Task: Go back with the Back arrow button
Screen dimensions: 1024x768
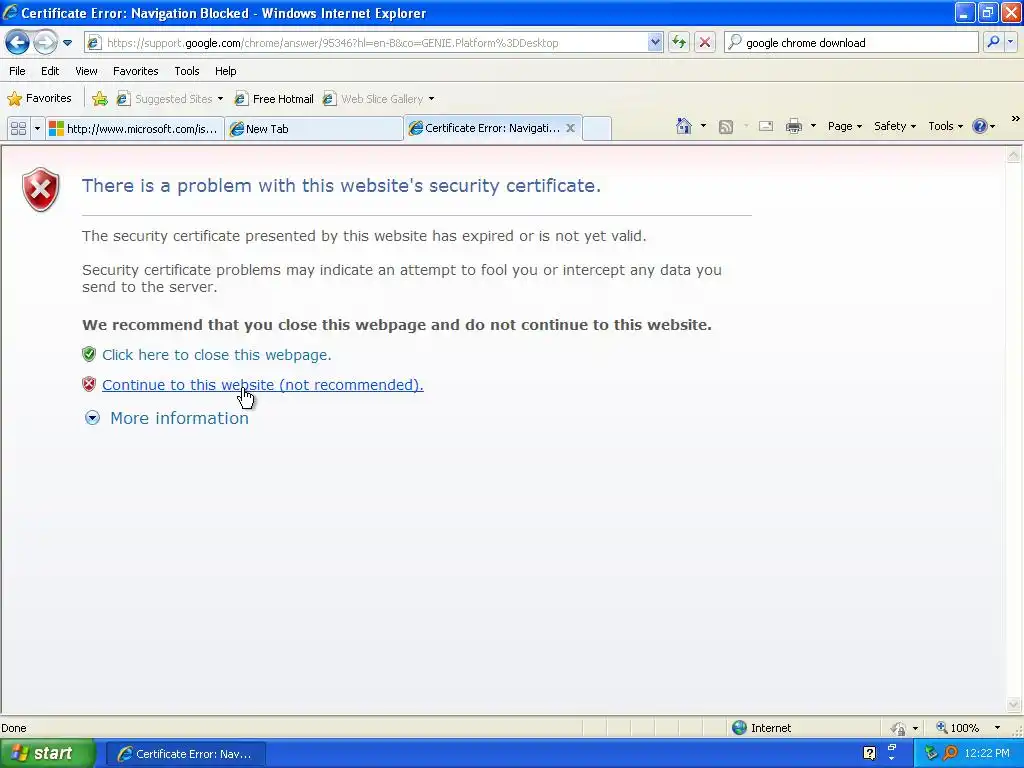Action: click(17, 42)
